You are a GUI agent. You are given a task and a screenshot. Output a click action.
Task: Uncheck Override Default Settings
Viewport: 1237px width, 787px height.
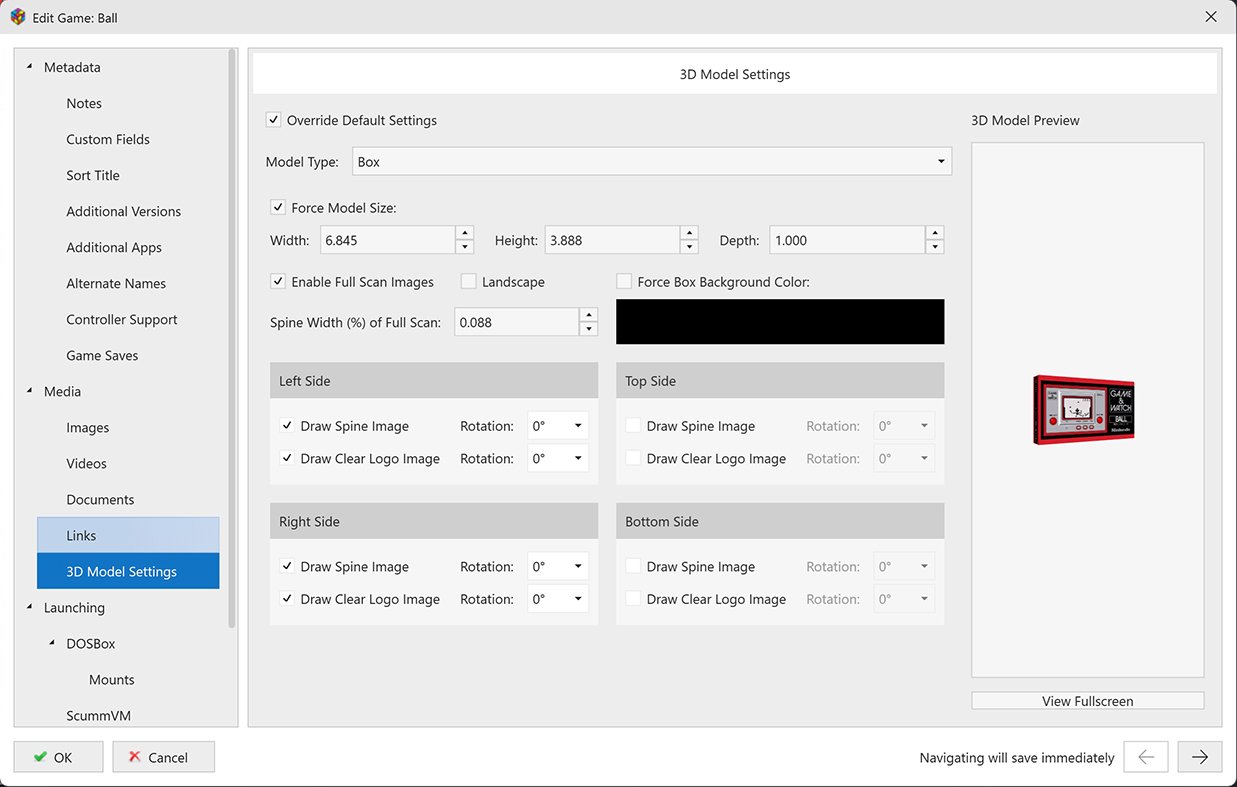273,120
